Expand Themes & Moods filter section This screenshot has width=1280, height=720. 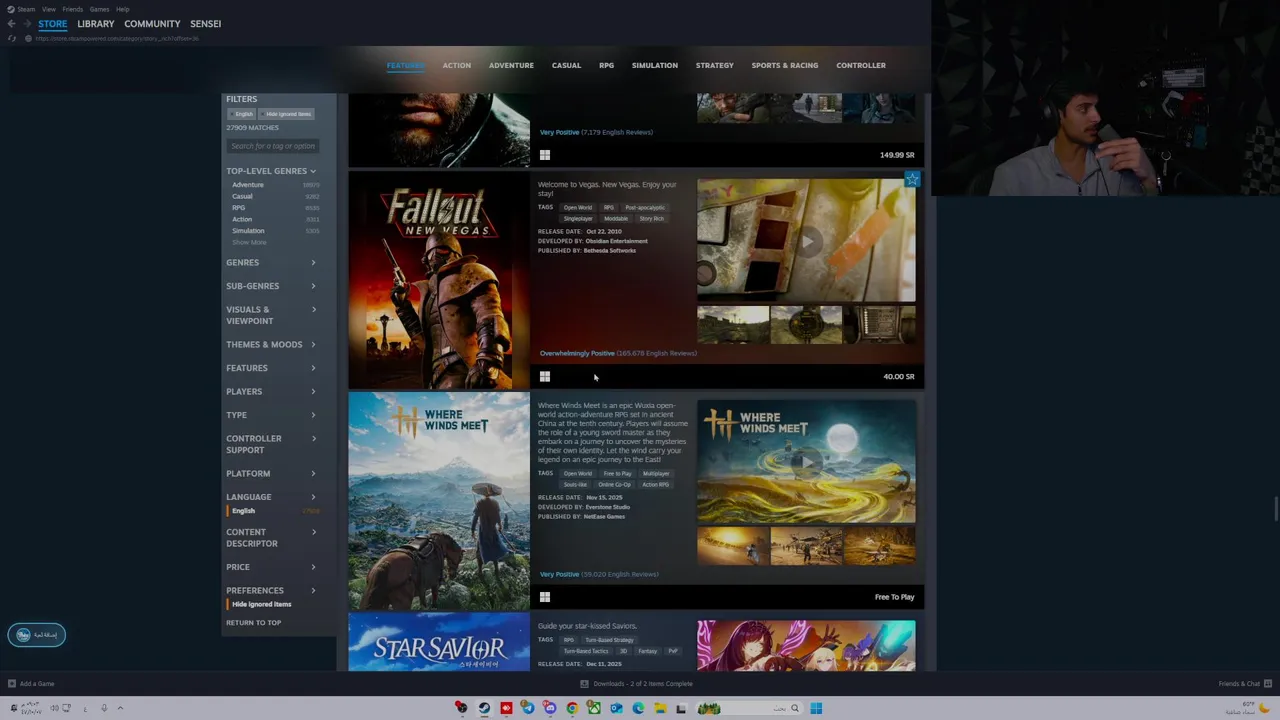[270, 344]
